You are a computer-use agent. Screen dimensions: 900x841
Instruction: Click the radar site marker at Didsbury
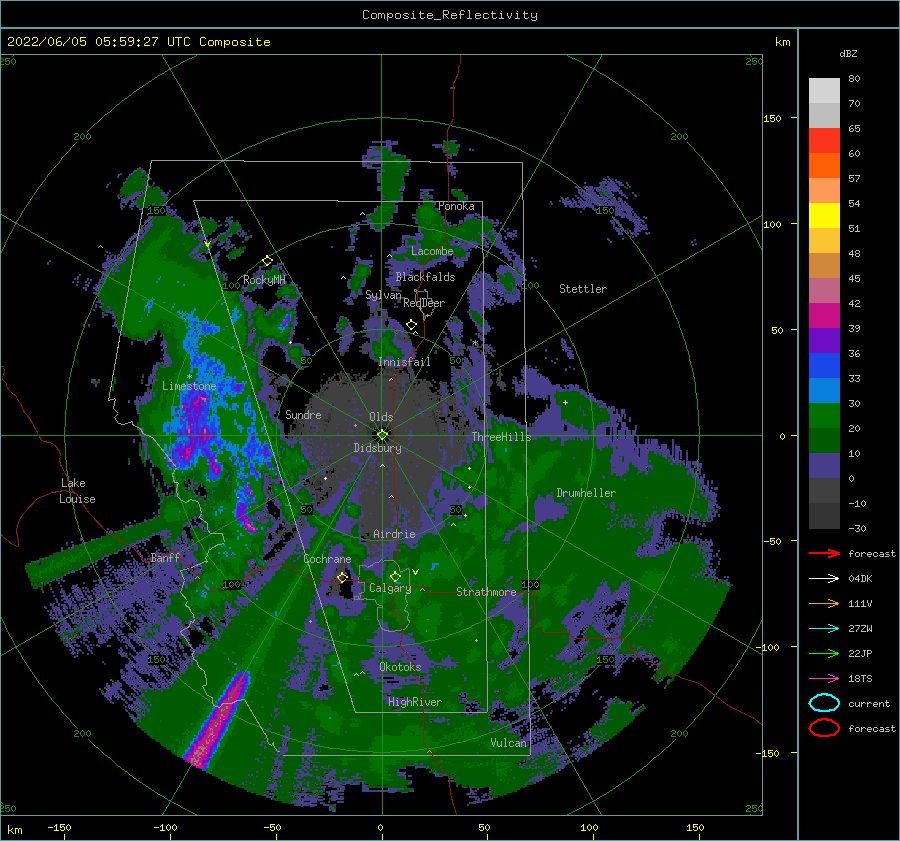[x=382, y=435]
